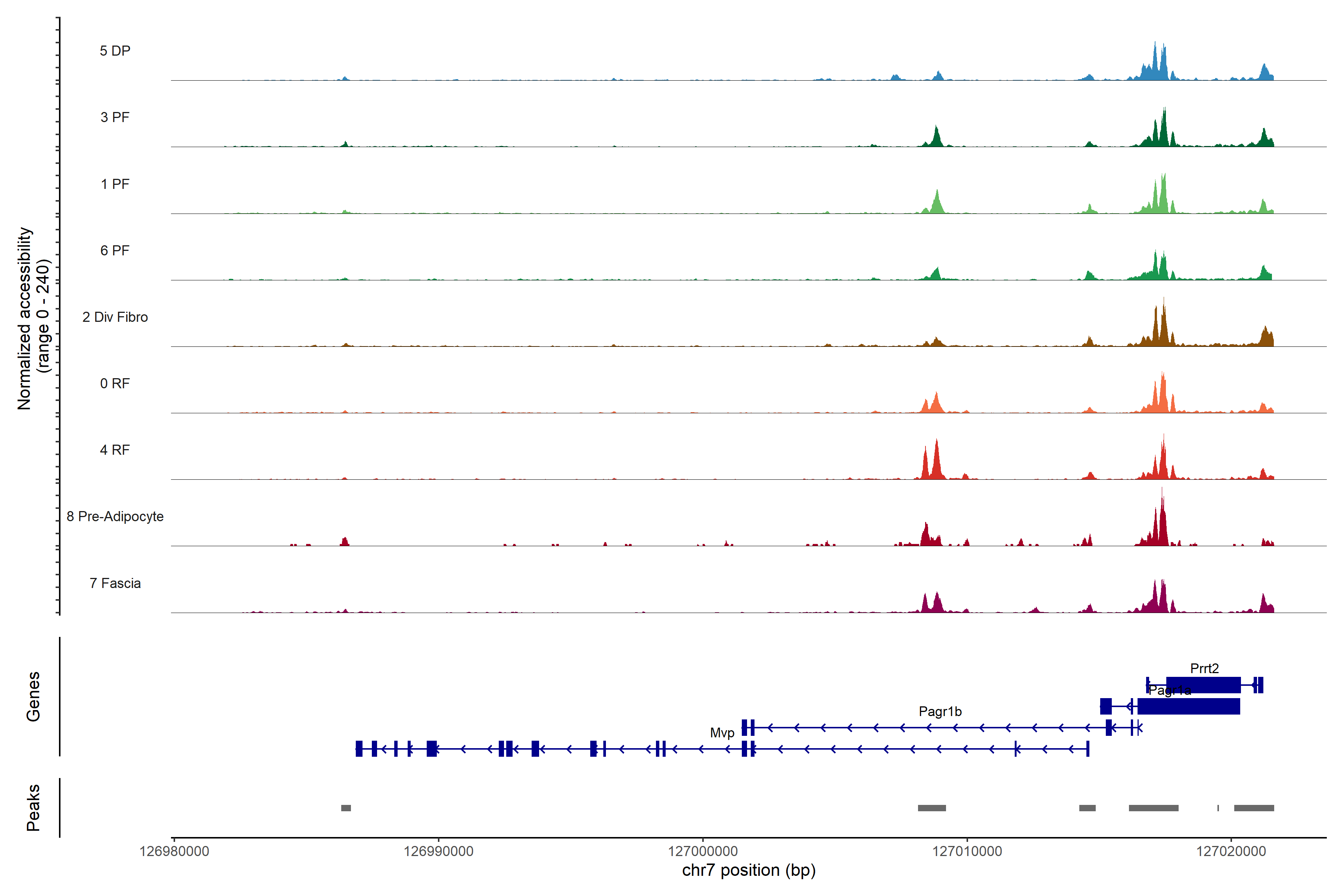Viewport: 1344px width, 896px height.
Task: Select the '3 PF' track label
Action: [115, 117]
